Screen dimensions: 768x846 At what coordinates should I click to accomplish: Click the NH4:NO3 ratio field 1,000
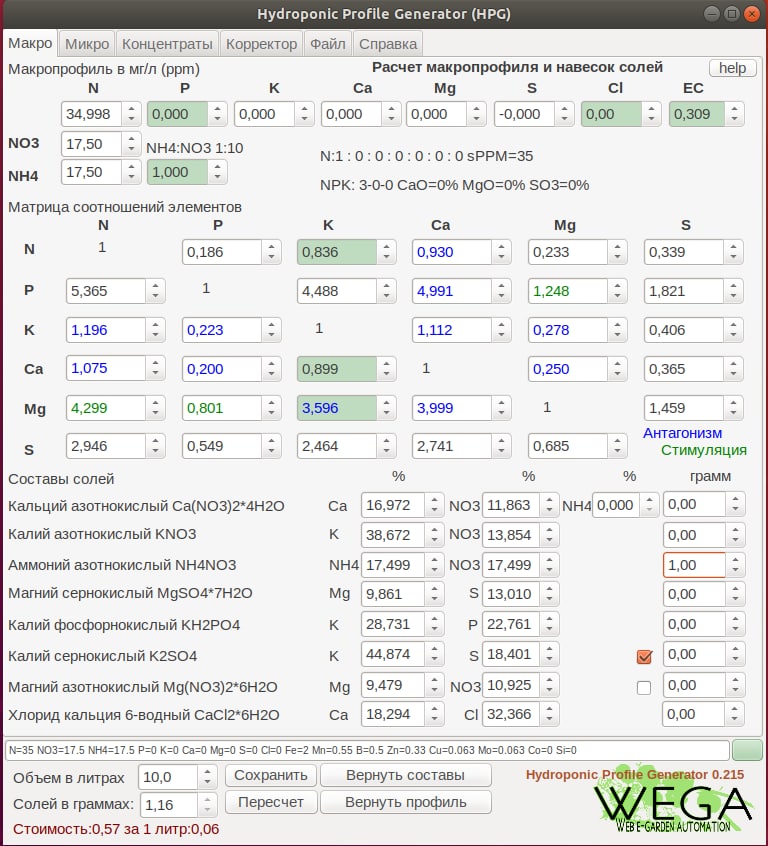tap(177, 172)
